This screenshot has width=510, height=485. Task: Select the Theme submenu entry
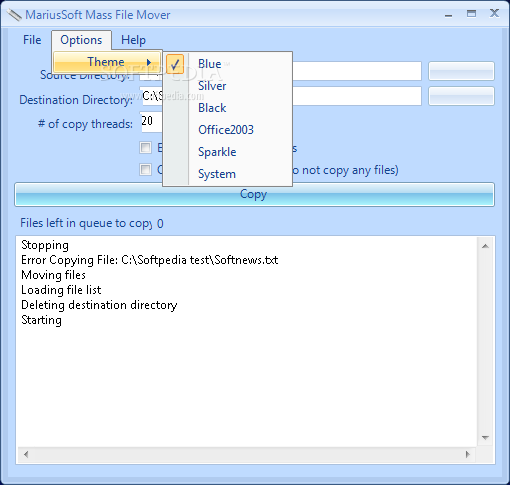click(x=107, y=62)
